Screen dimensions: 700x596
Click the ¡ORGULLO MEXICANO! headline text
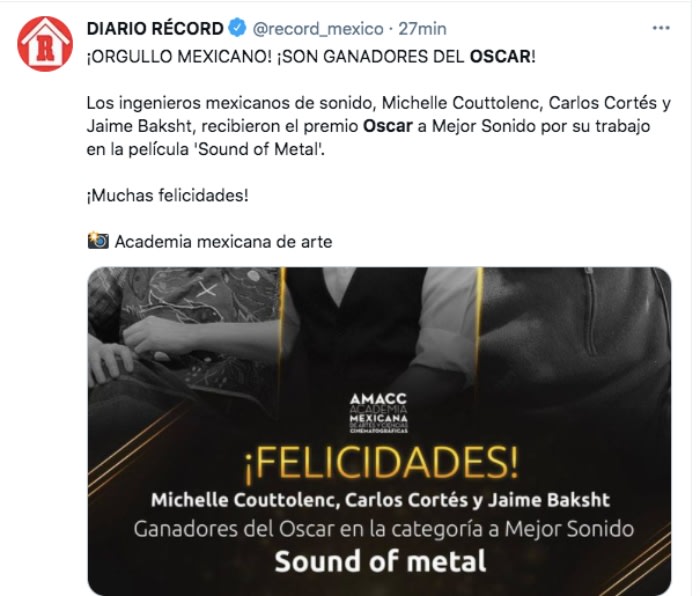point(179,57)
